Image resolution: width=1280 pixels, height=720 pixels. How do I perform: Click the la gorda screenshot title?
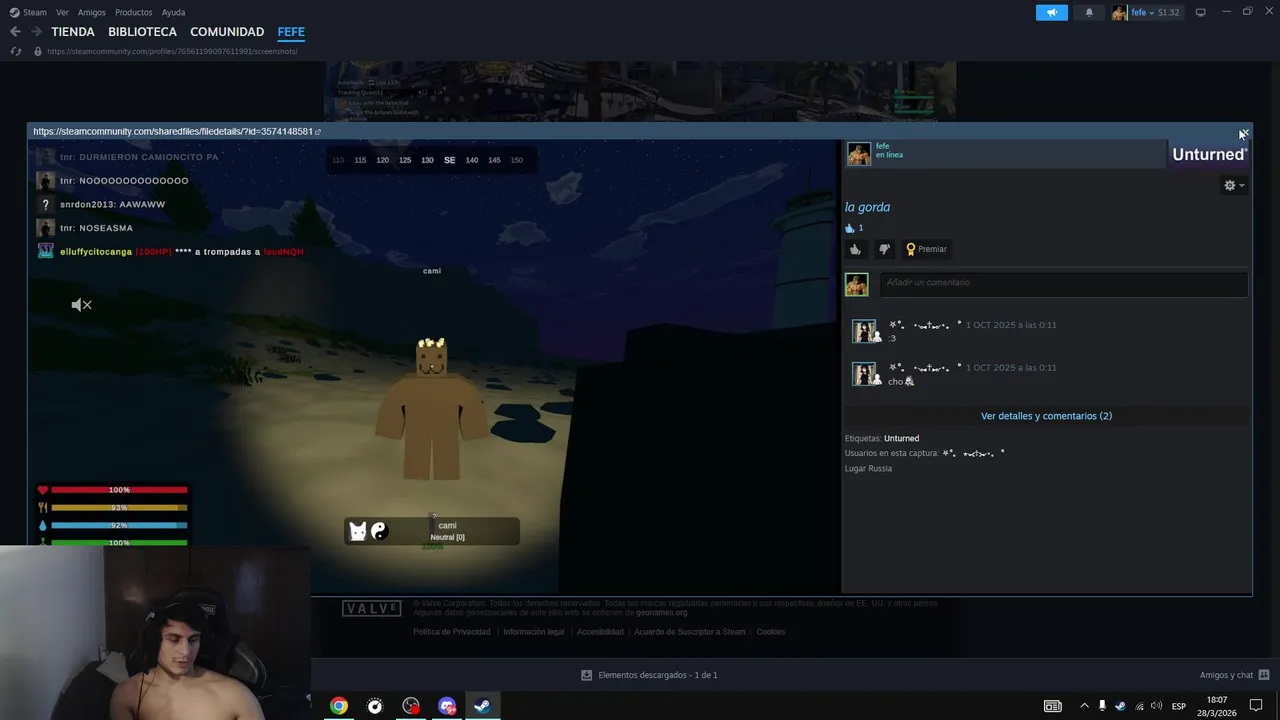pyautogui.click(x=867, y=207)
